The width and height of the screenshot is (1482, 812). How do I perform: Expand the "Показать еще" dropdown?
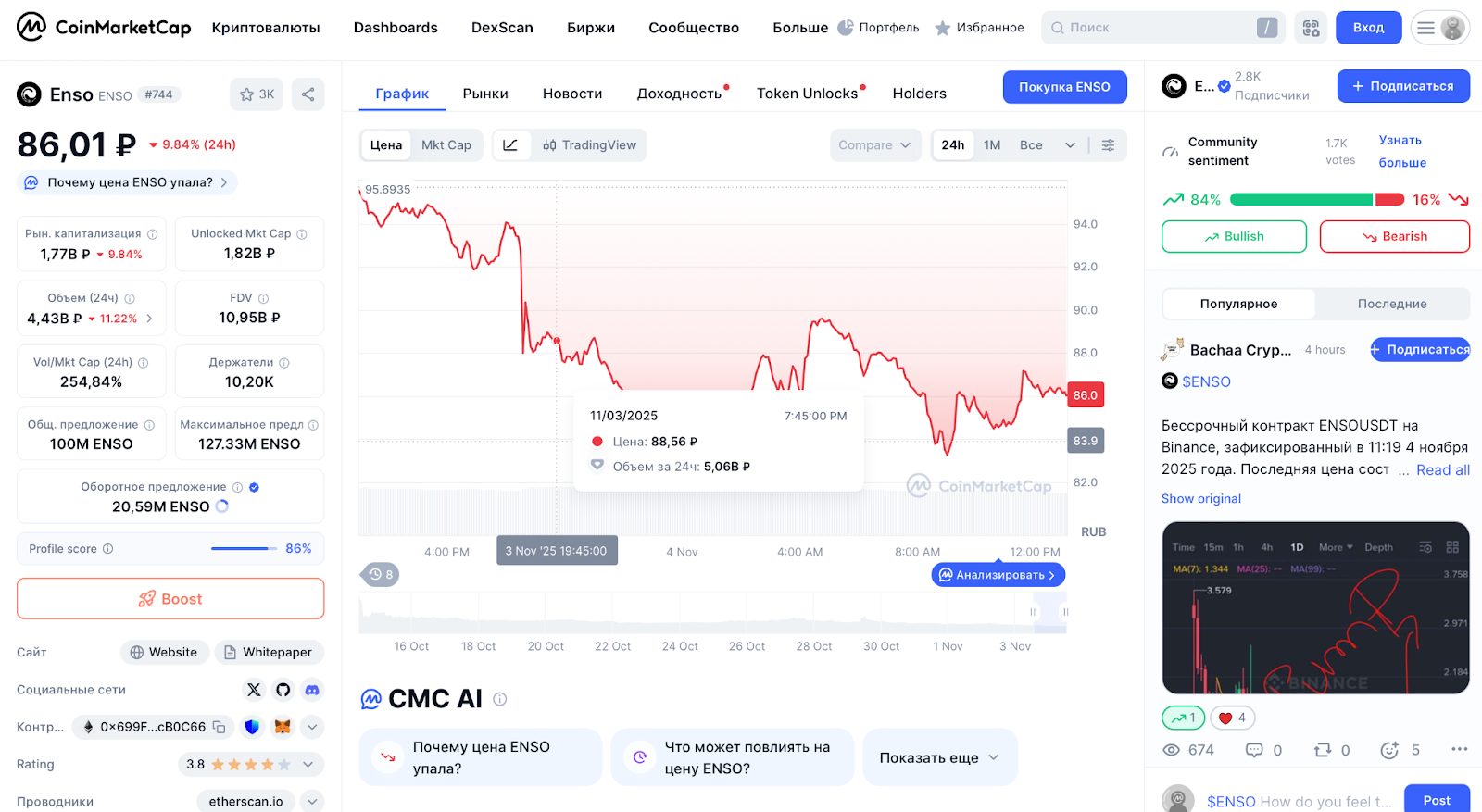coord(938,756)
